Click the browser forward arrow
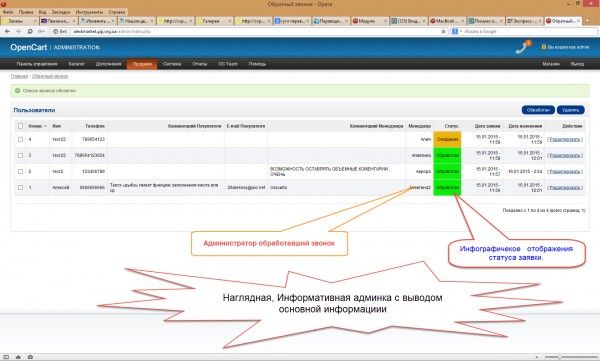 [x=18, y=31]
